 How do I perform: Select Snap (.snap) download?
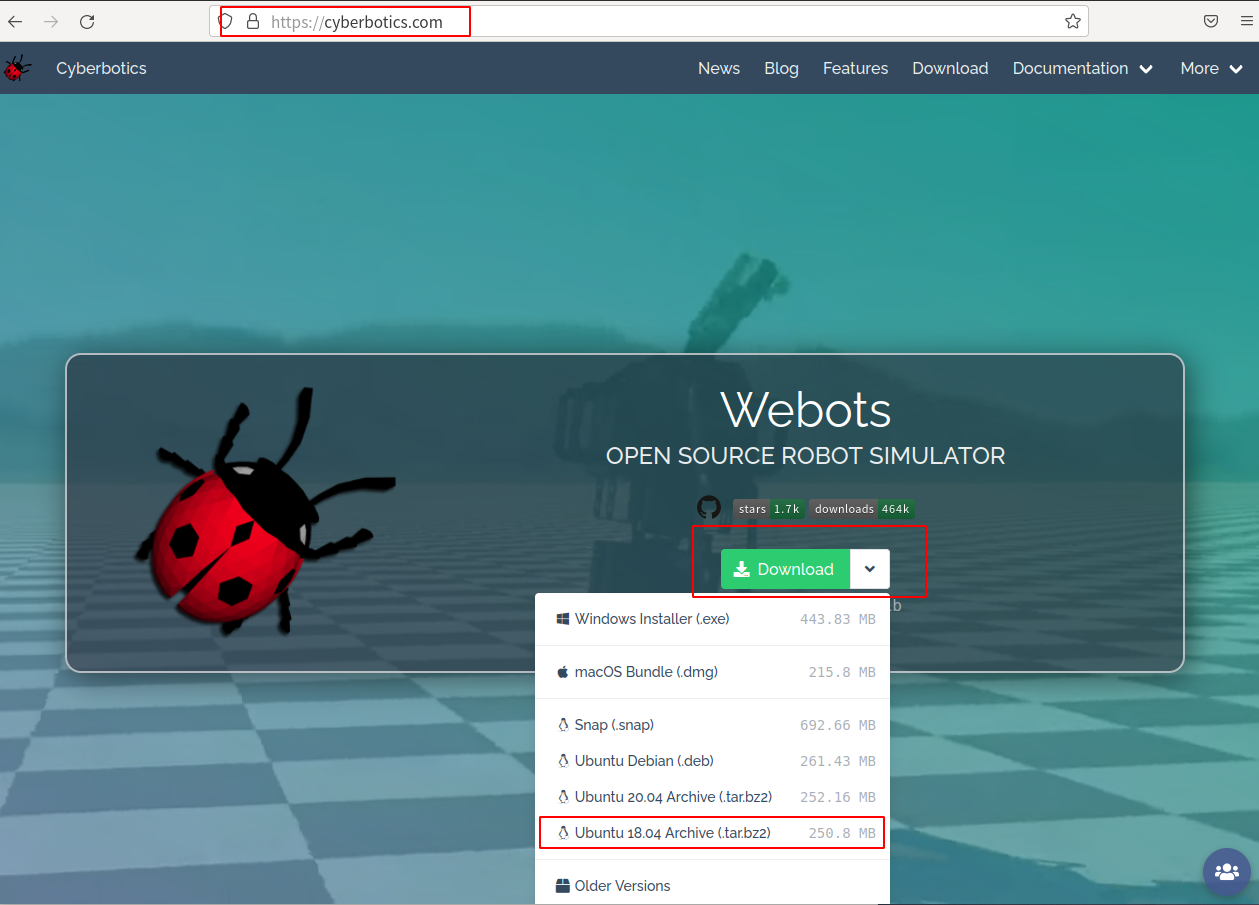712,725
